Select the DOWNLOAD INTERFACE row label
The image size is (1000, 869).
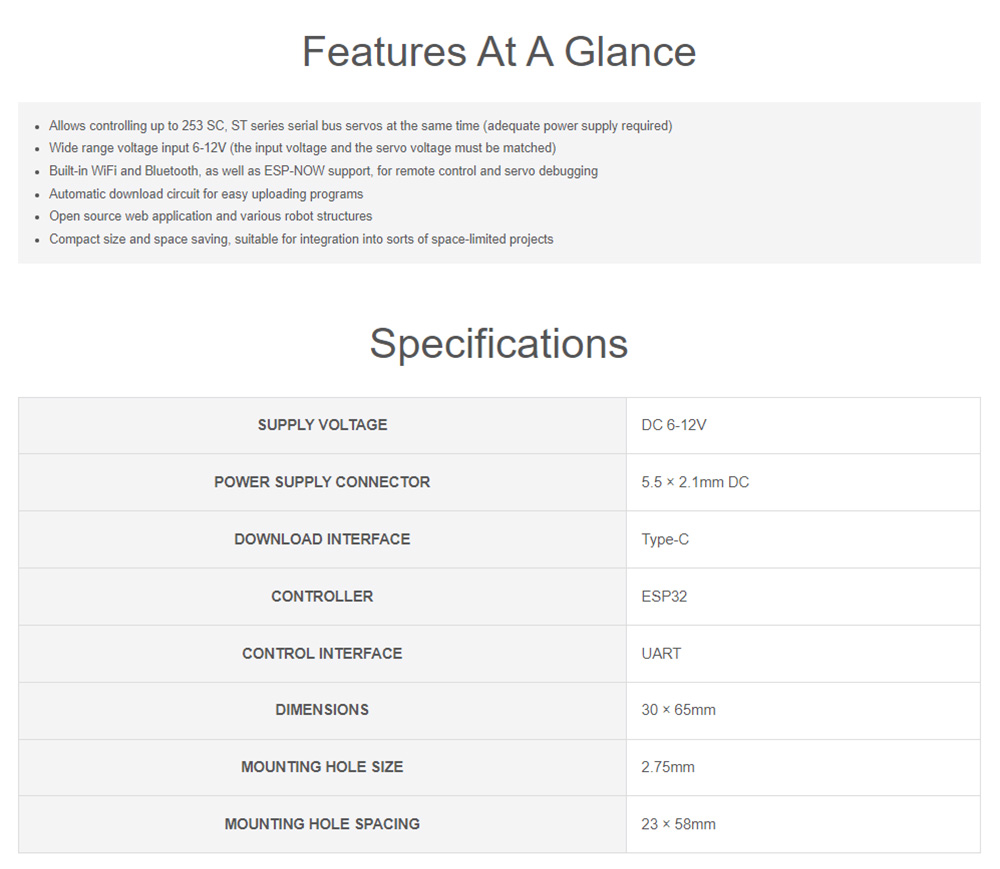[322, 539]
